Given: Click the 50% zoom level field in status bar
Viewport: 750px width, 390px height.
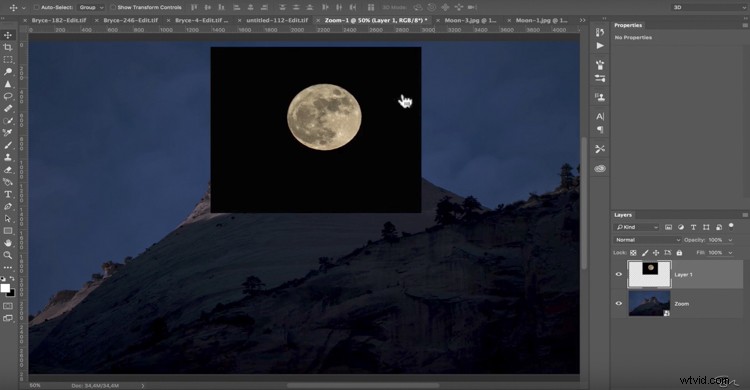Looking at the screenshot, I should (x=35, y=385).
